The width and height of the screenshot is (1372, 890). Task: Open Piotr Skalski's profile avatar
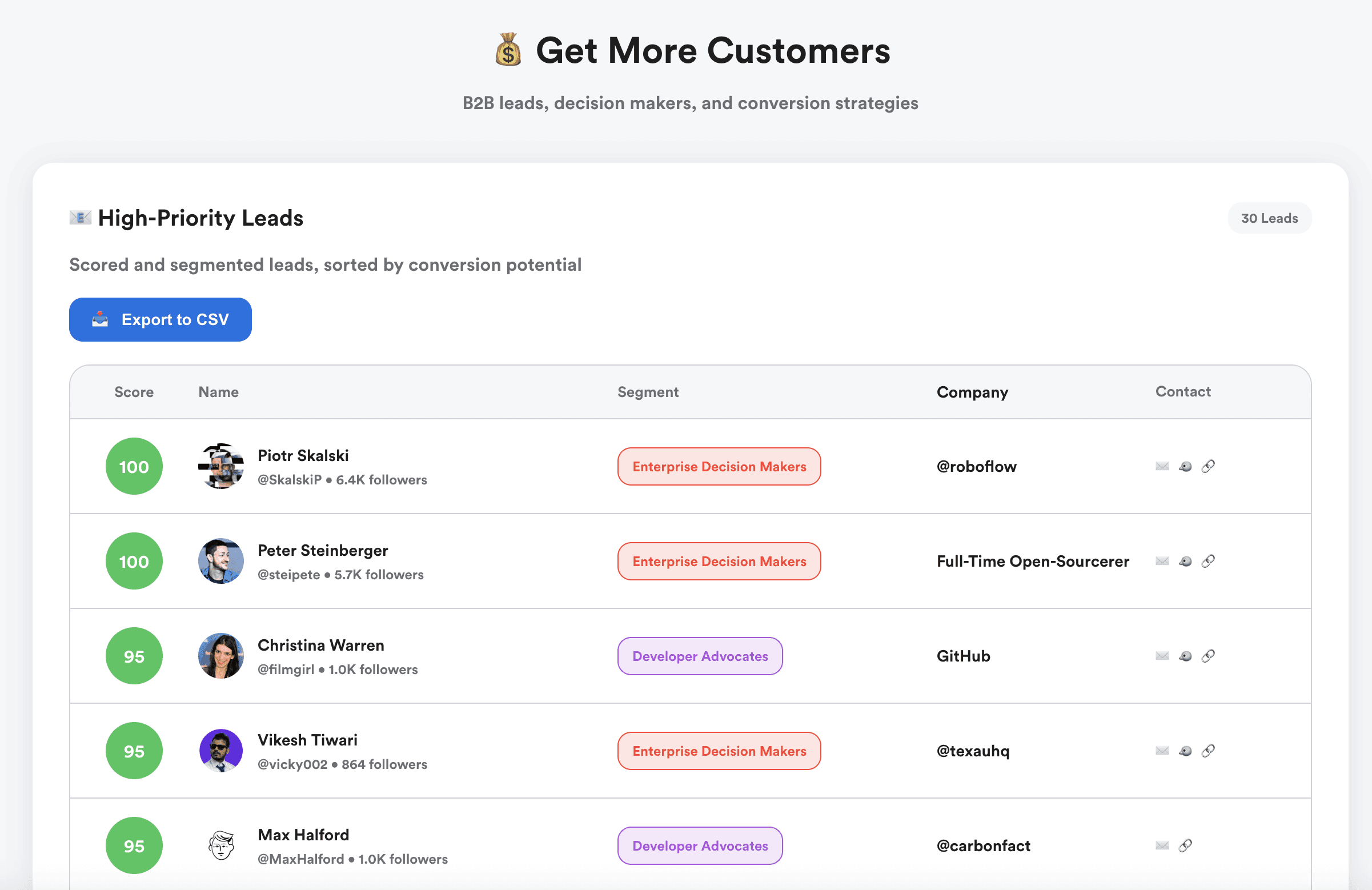(x=221, y=466)
